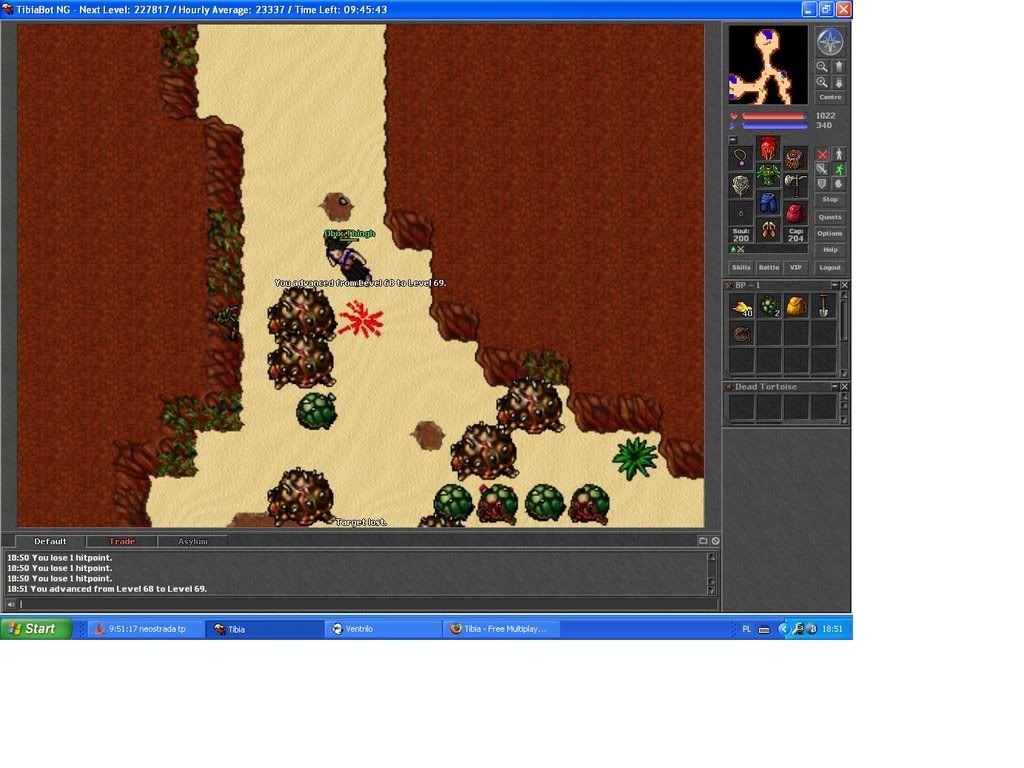Viewport: 1024px width, 768px height.
Task: Switch to Ventrilo in taskbar
Action: [x=383, y=629]
